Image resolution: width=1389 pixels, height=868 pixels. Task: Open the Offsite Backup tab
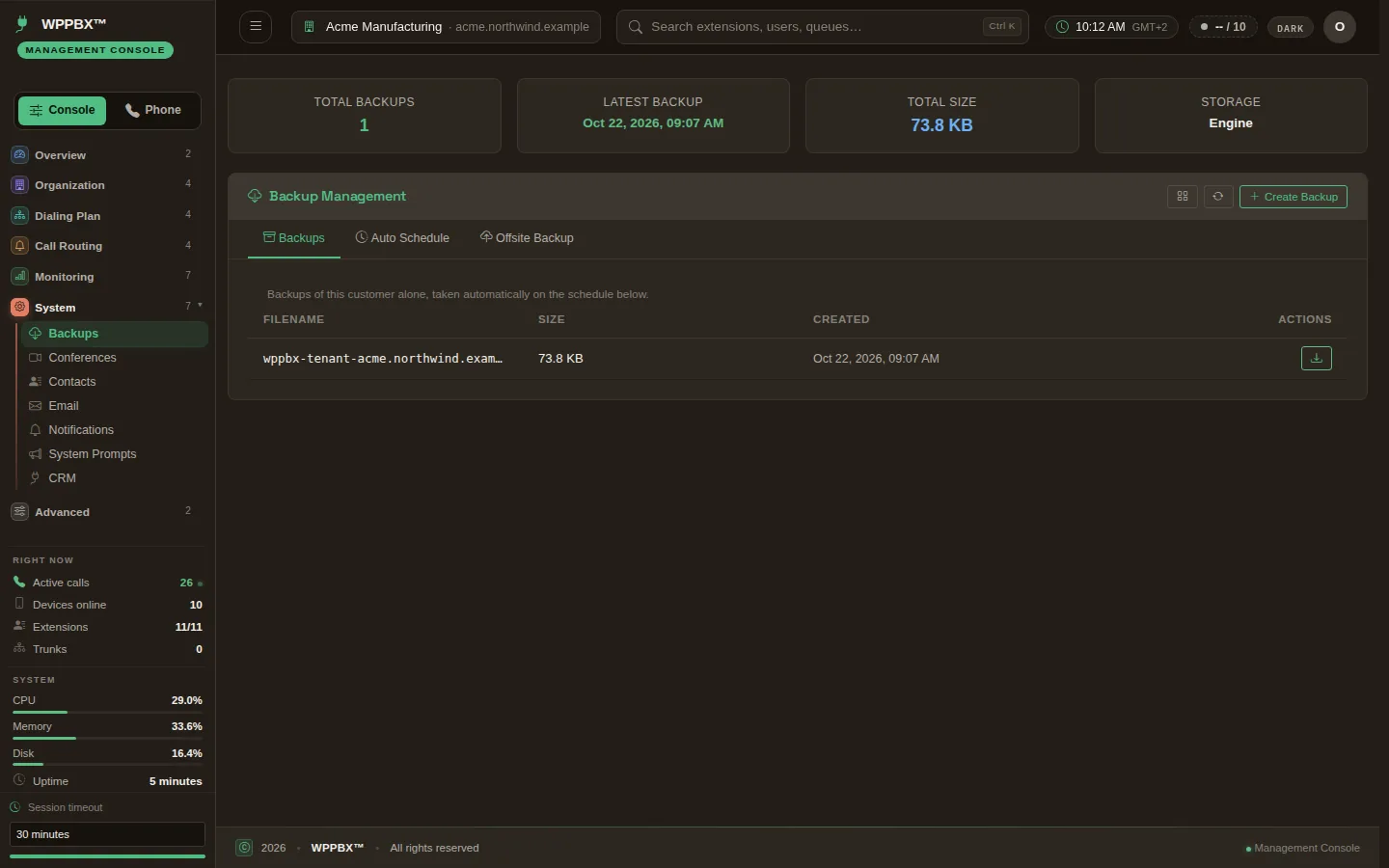click(527, 238)
